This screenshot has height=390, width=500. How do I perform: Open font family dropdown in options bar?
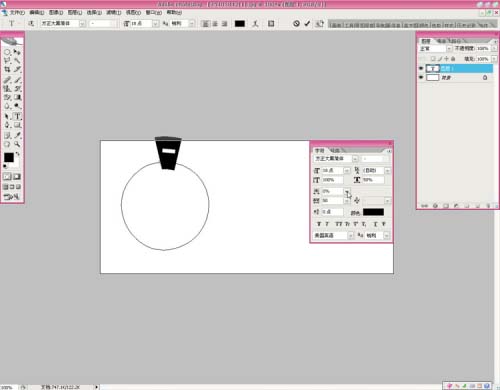(x=82, y=23)
